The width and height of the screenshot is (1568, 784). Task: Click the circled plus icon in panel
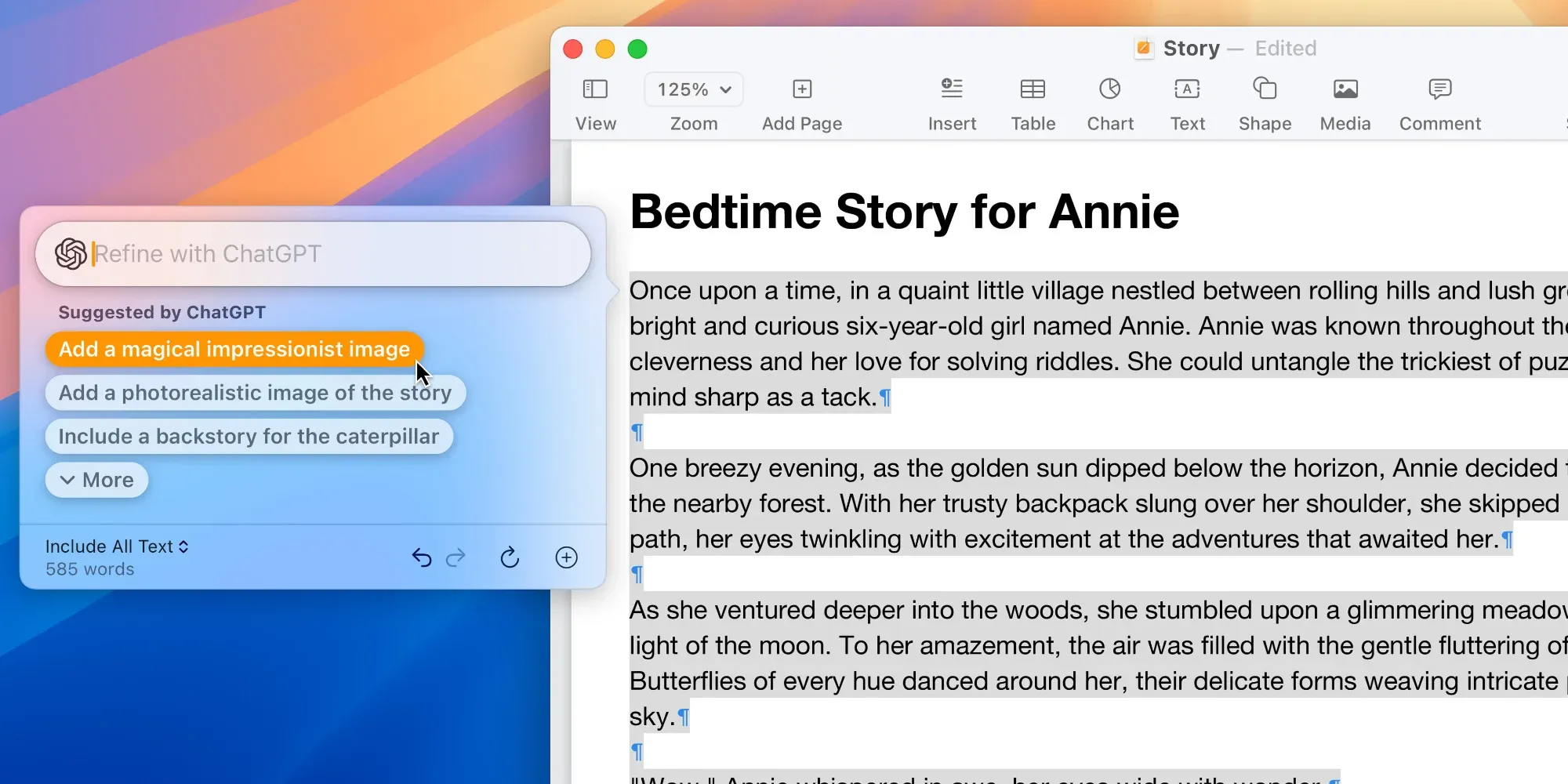pyautogui.click(x=566, y=557)
